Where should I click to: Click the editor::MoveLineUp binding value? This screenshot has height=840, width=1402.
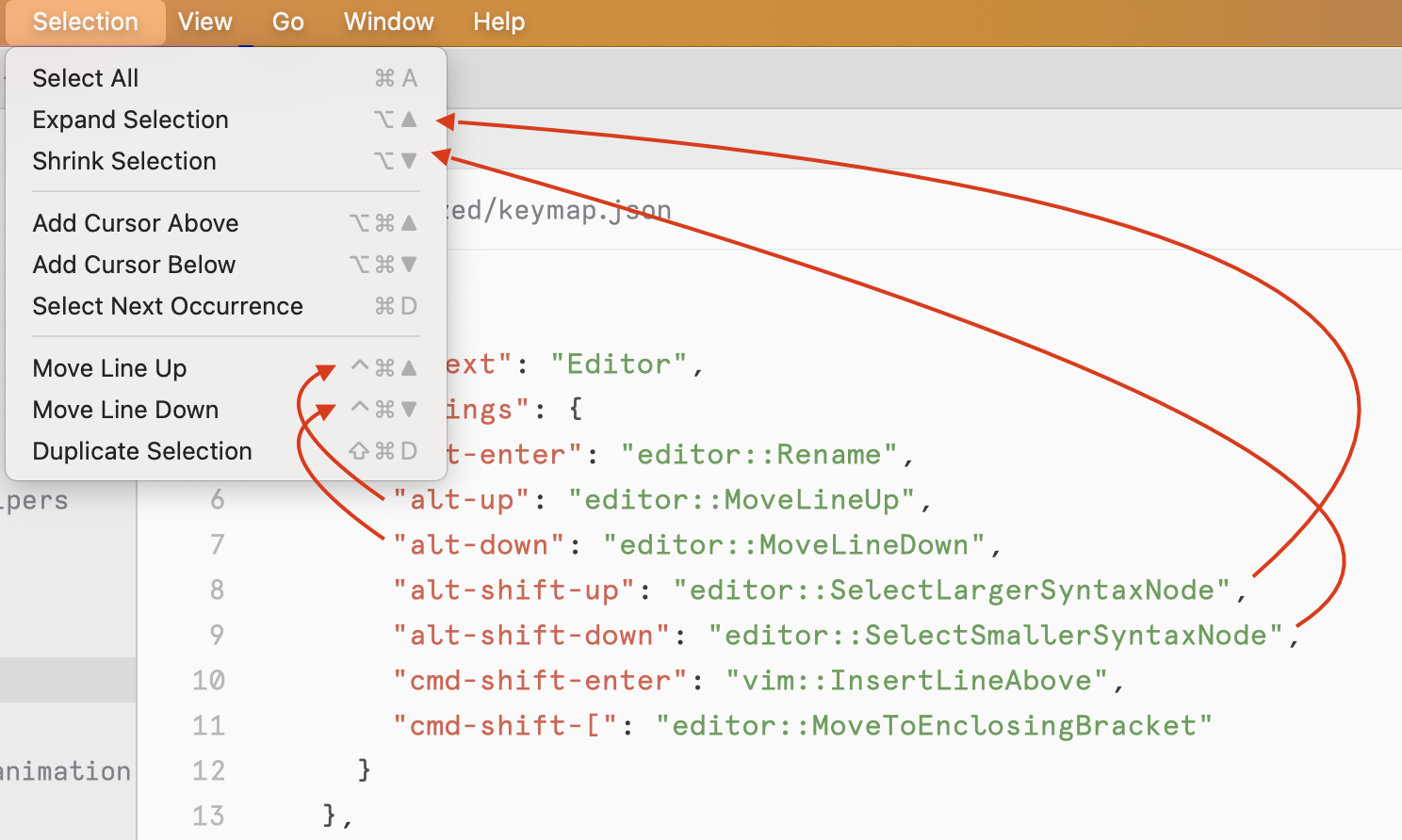[743, 499]
